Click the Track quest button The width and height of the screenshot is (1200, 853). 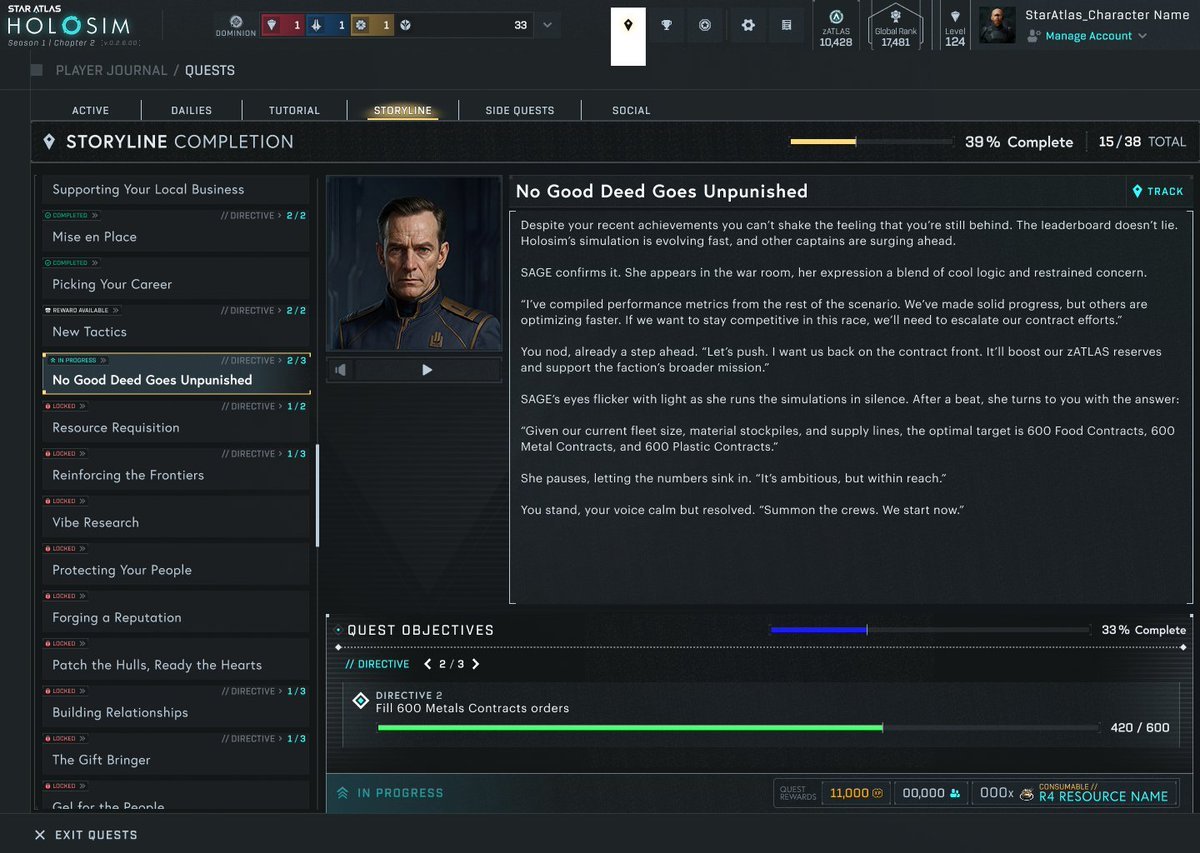1158,191
